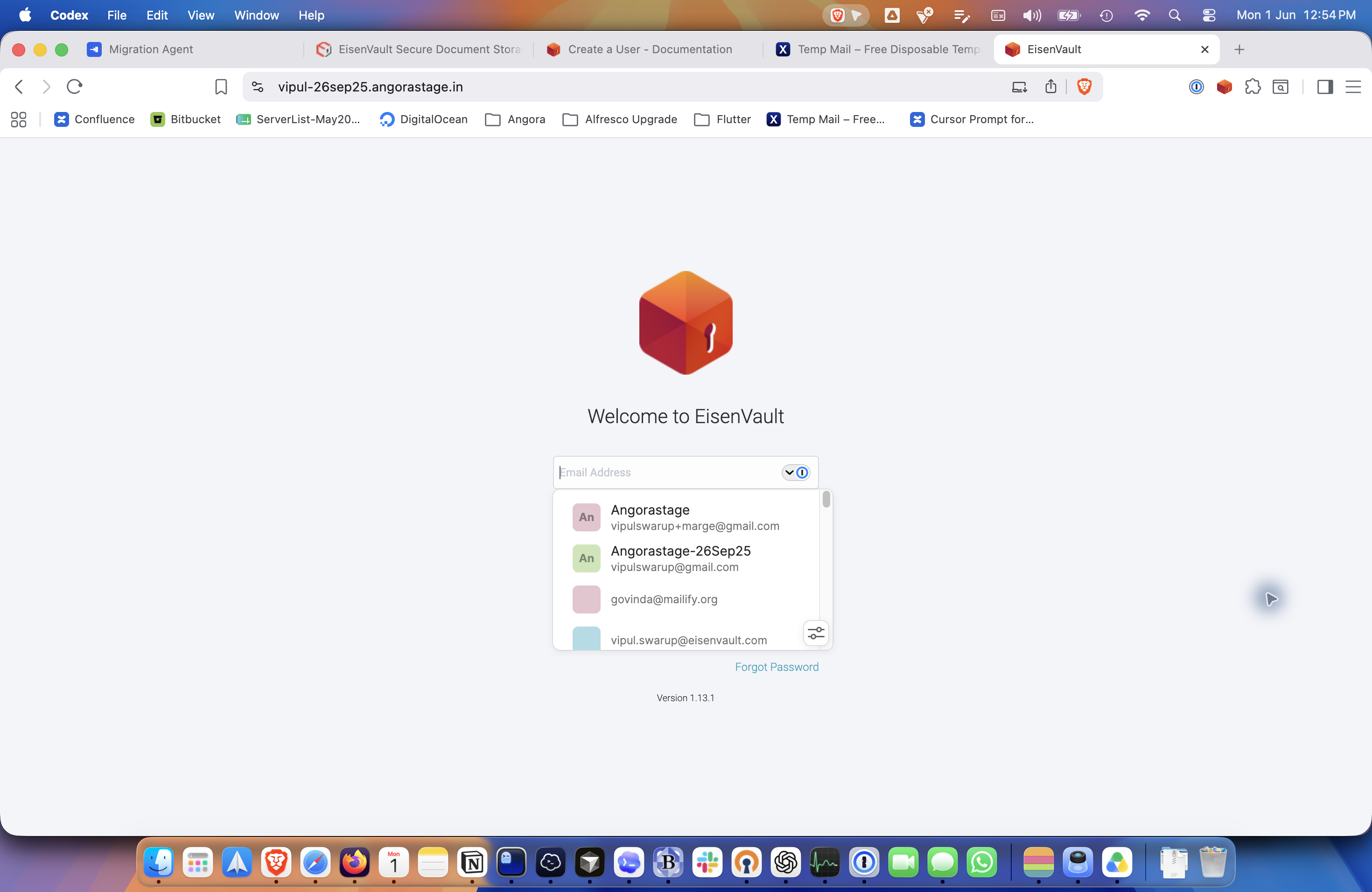Viewport: 1372px width, 892px height.
Task: Open the browser hamburger menu
Action: pos(1353,86)
